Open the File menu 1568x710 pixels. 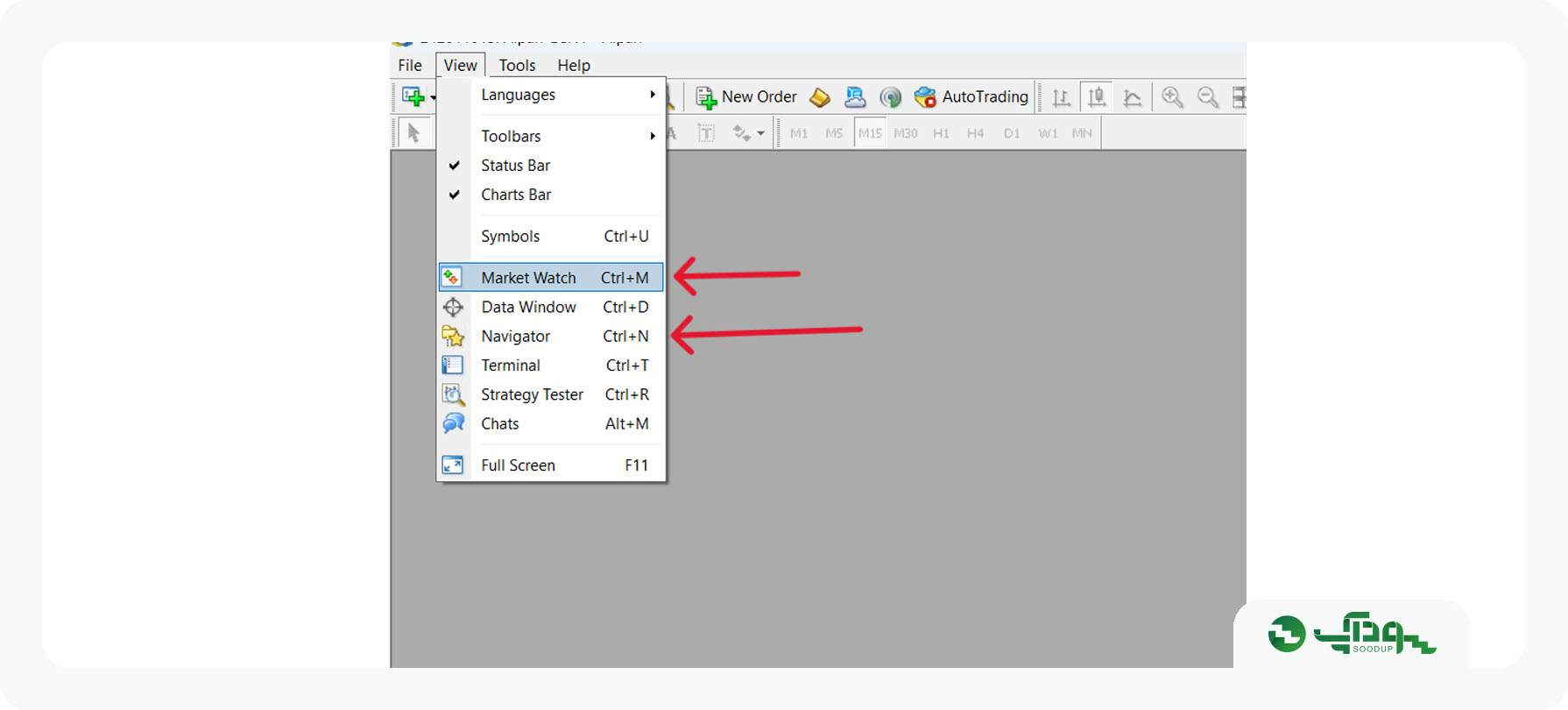coord(410,65)
